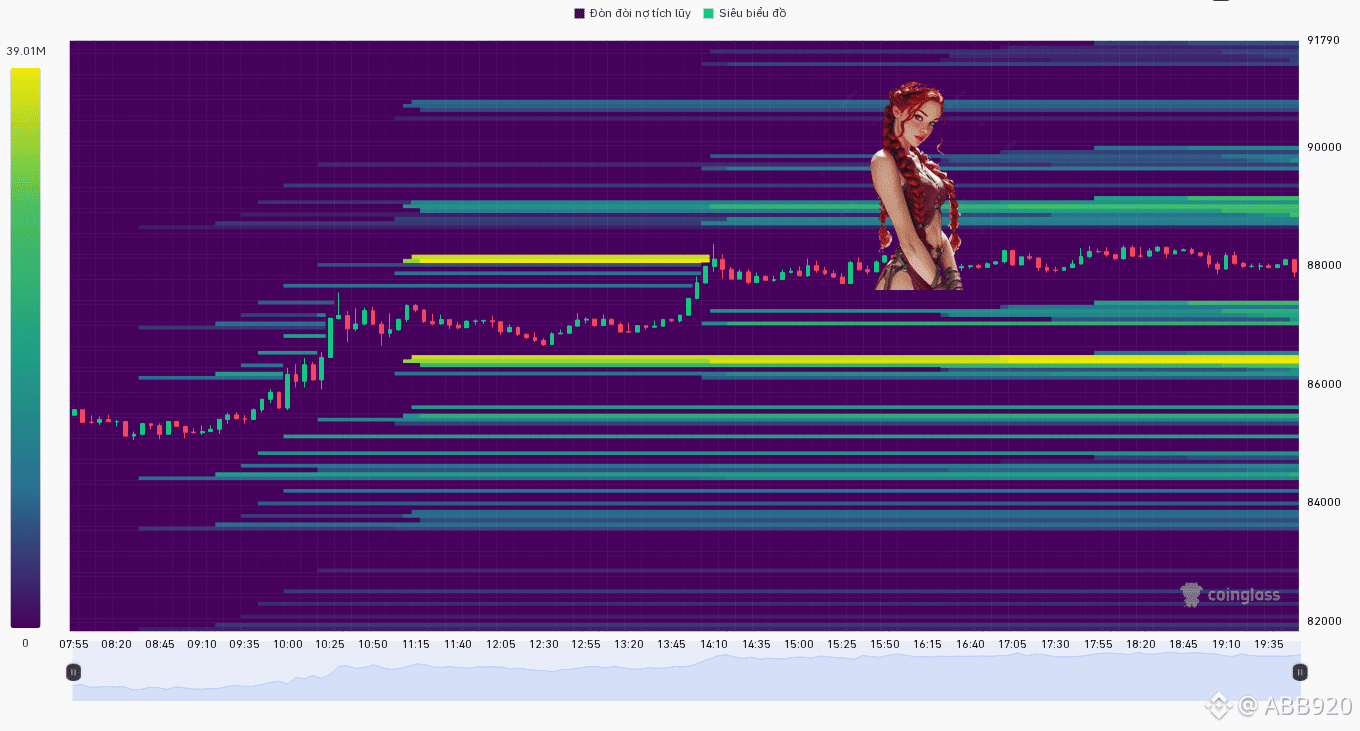Click the 13:45 time axis label
Viewport: 1360px width, 731px height.
671,645
